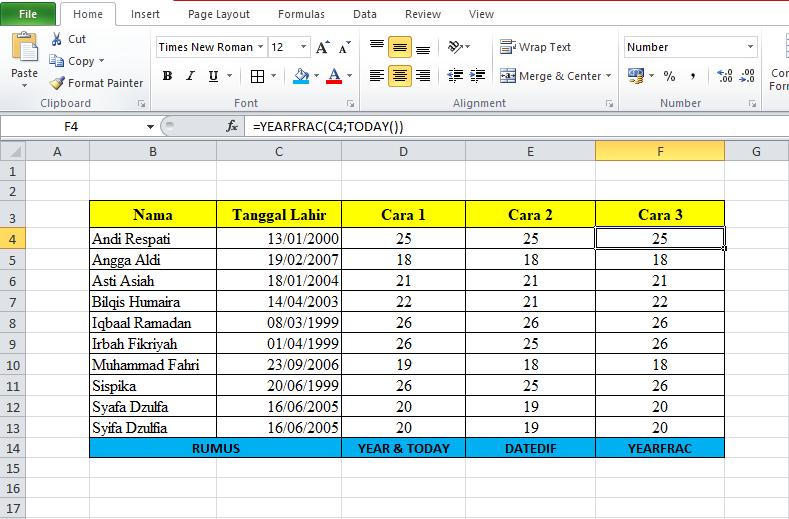The image size is (789, 519).
Task: Open Copy options arrow
Action: 101,61
